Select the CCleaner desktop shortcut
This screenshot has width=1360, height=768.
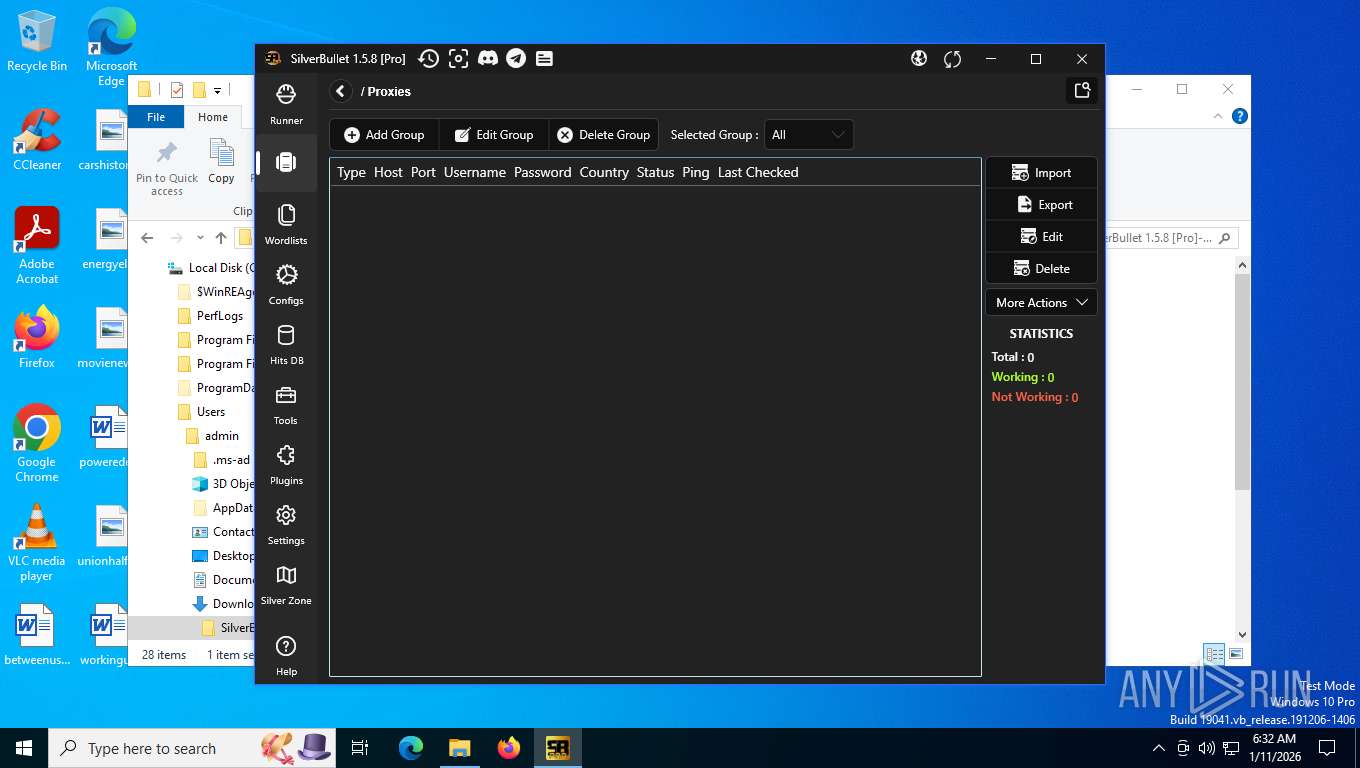37,139
